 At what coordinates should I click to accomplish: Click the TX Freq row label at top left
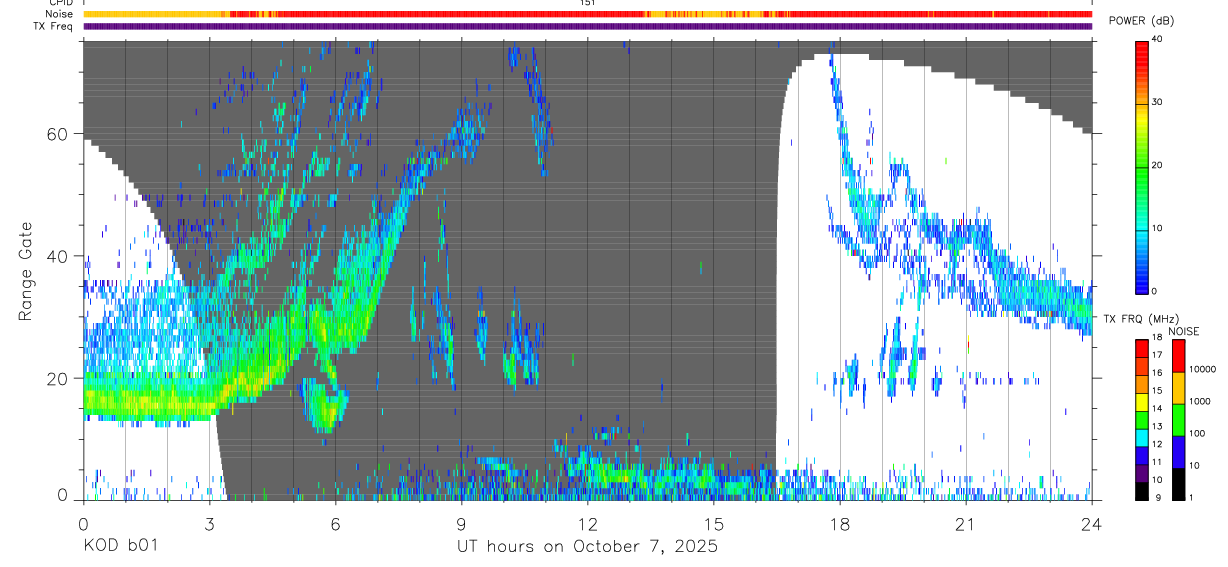(x=55, y=26)
